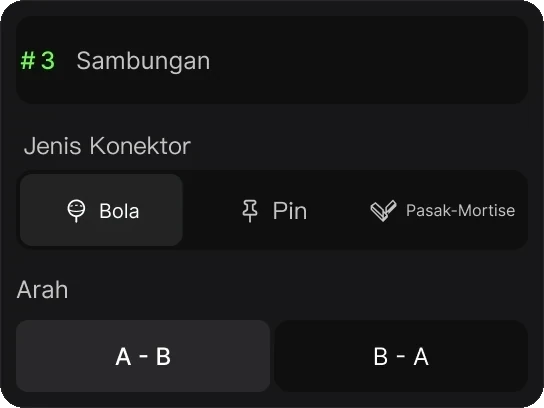Click the word Pin
544x408 pixels.
click(290, 211)
